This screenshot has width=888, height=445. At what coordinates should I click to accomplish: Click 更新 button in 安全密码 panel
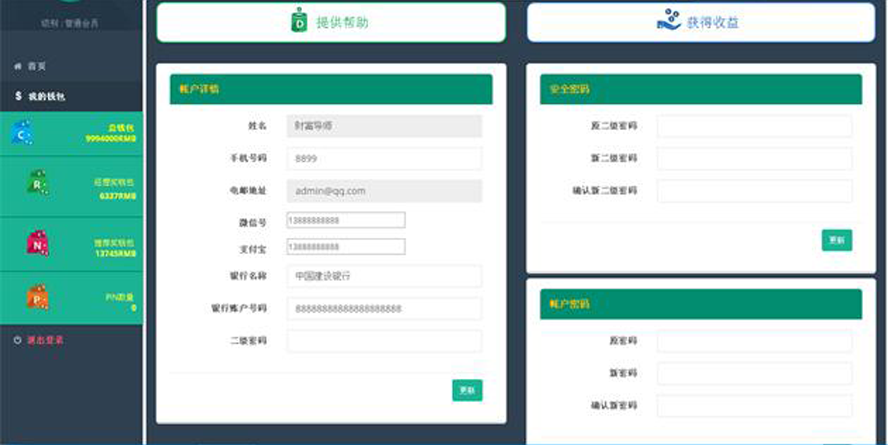837,240
